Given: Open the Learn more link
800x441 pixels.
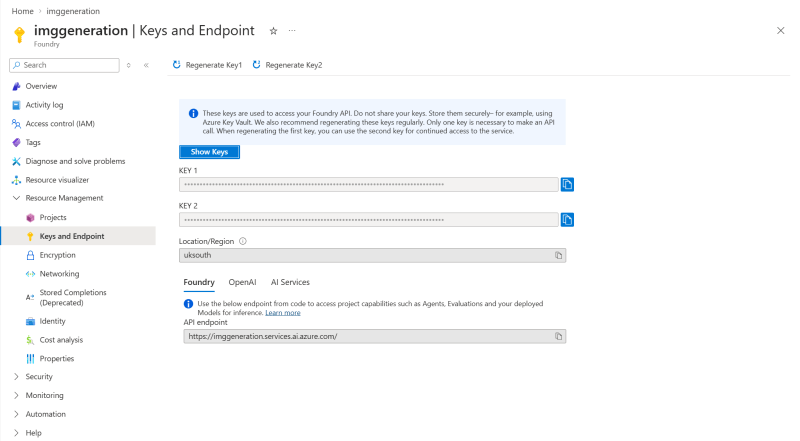Looking at the screenshot, I should tap(283, 313).
